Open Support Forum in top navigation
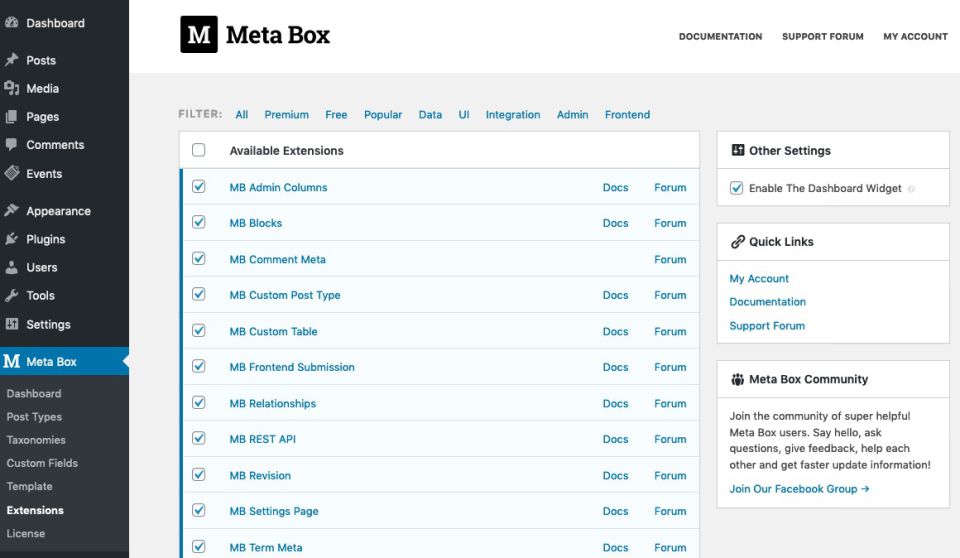This screenshot has height=558, width=960. coord(822,36)
